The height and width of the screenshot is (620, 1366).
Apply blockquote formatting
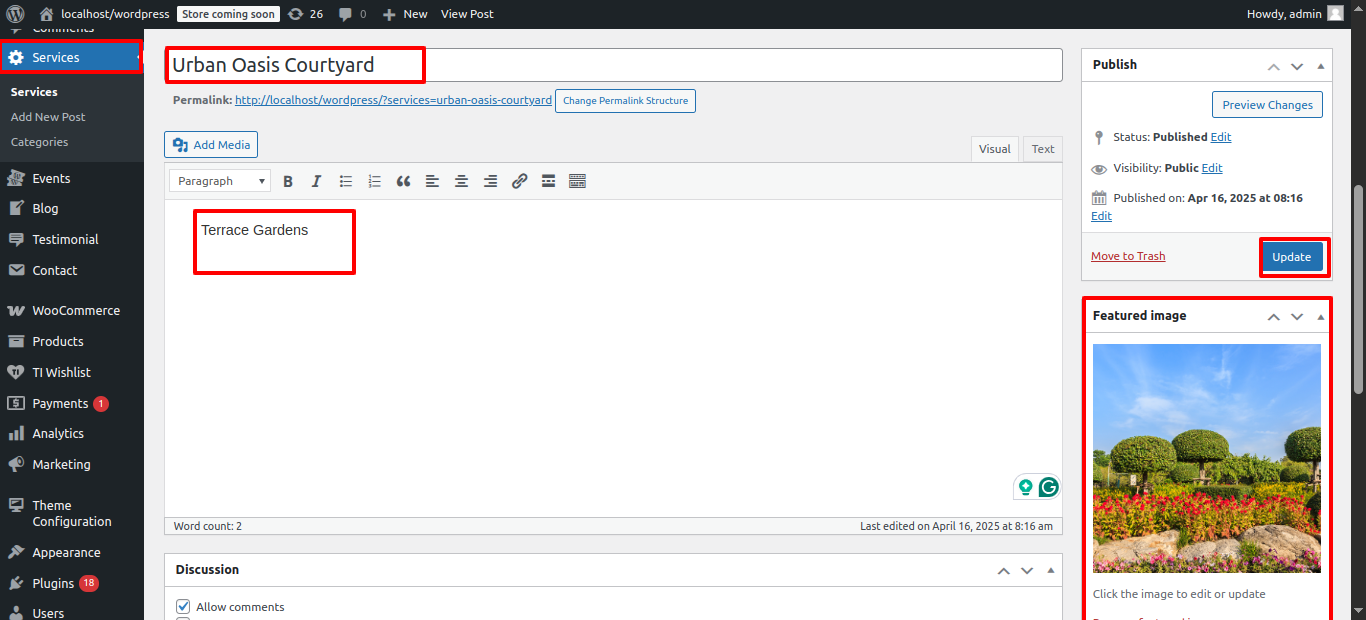tap(404, 181)
